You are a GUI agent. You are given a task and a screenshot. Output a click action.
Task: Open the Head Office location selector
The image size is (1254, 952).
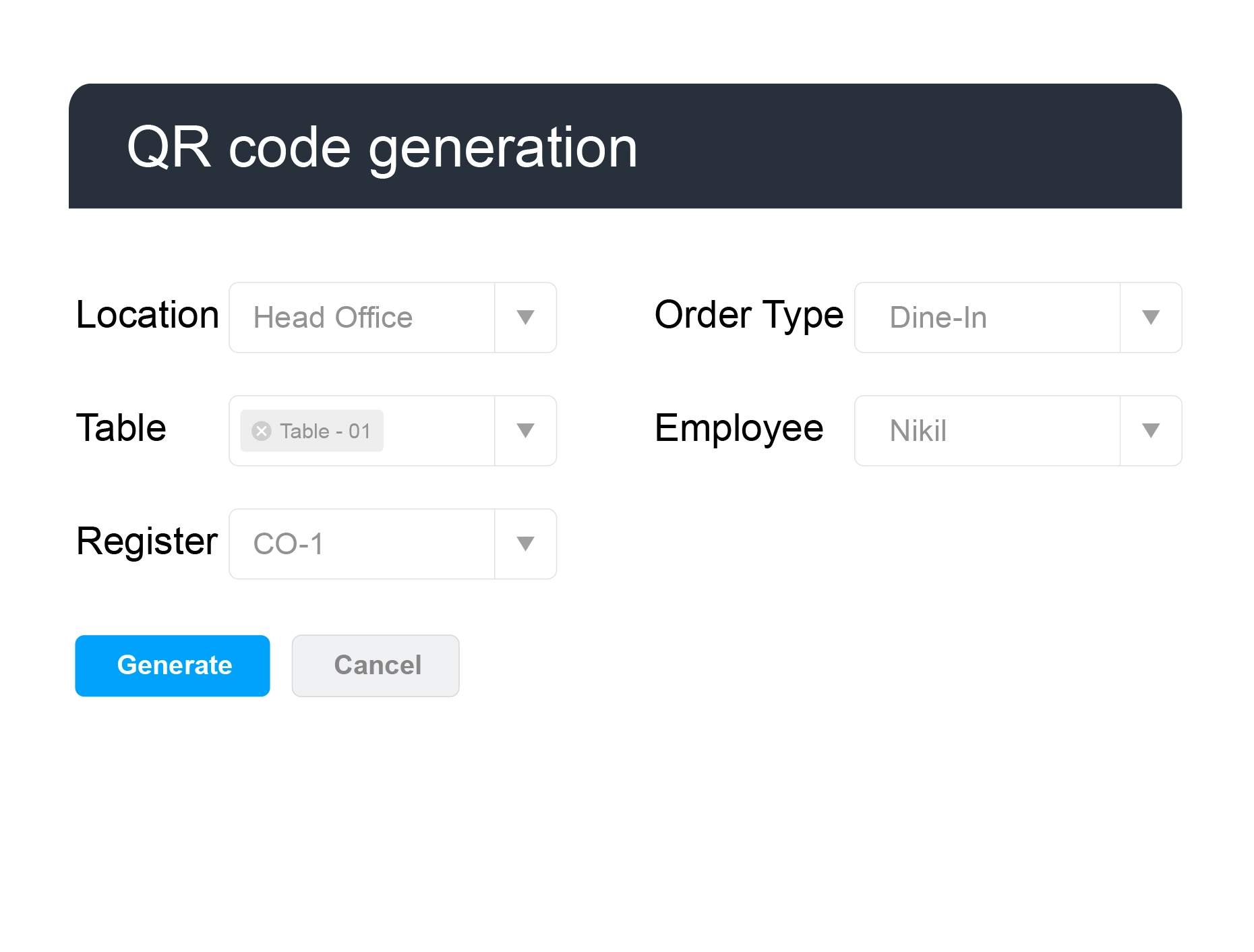(x=362, y=318)
